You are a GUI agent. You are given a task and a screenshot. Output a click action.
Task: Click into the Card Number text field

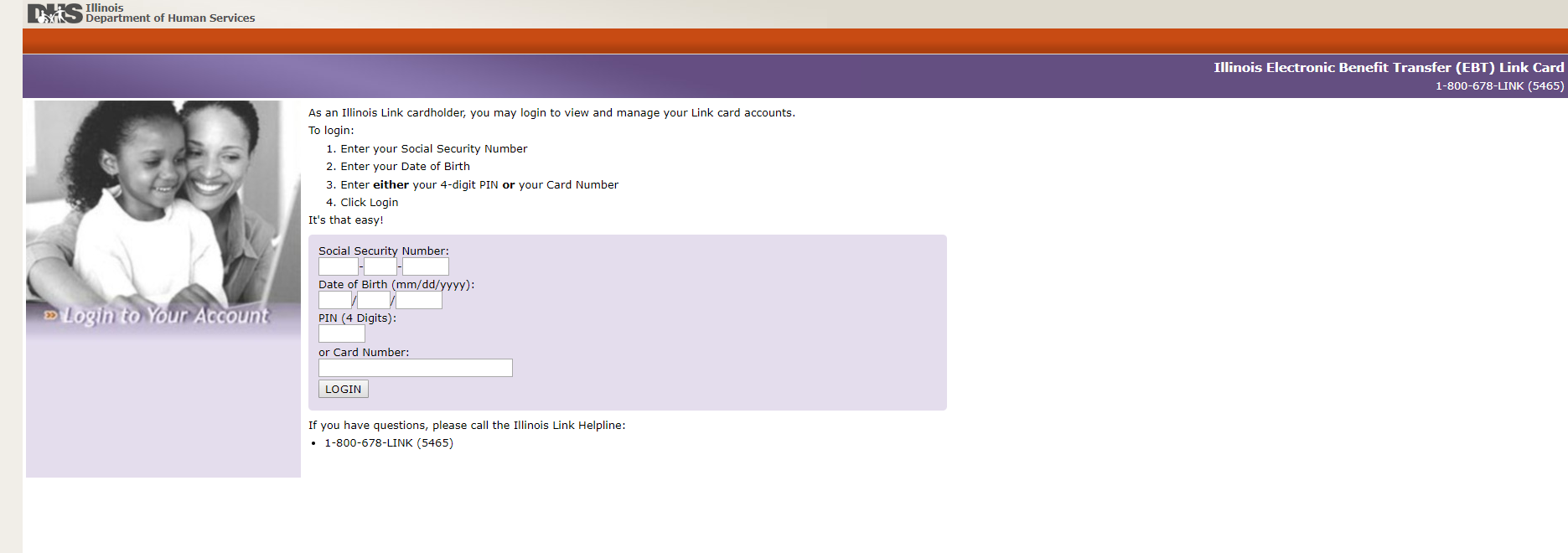pos(416,368)
